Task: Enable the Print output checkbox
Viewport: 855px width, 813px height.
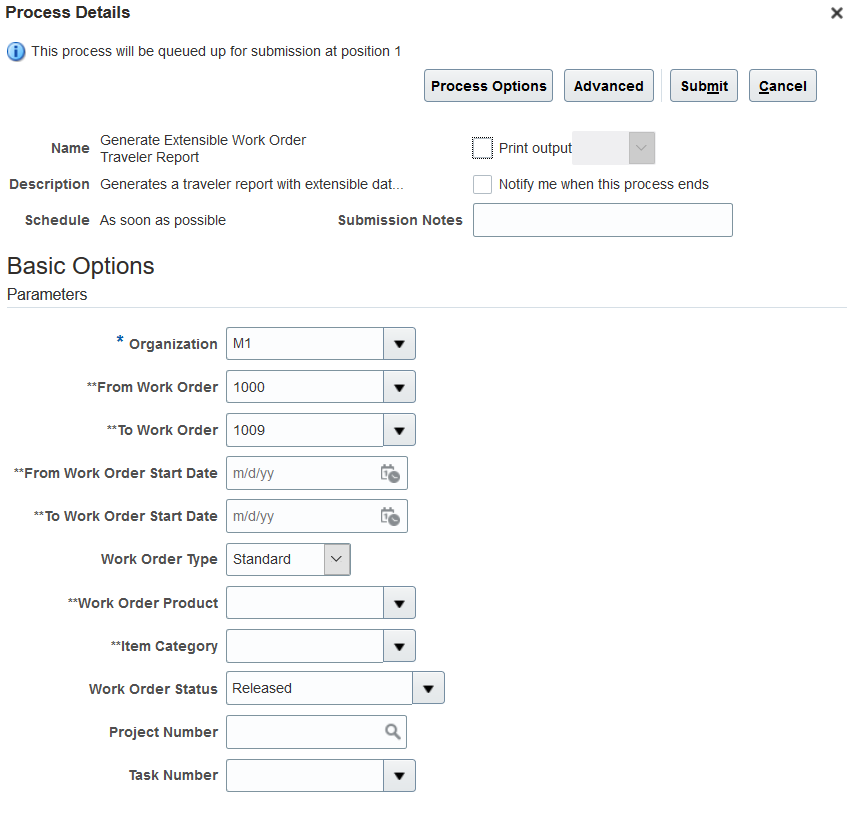Action: 483,148
